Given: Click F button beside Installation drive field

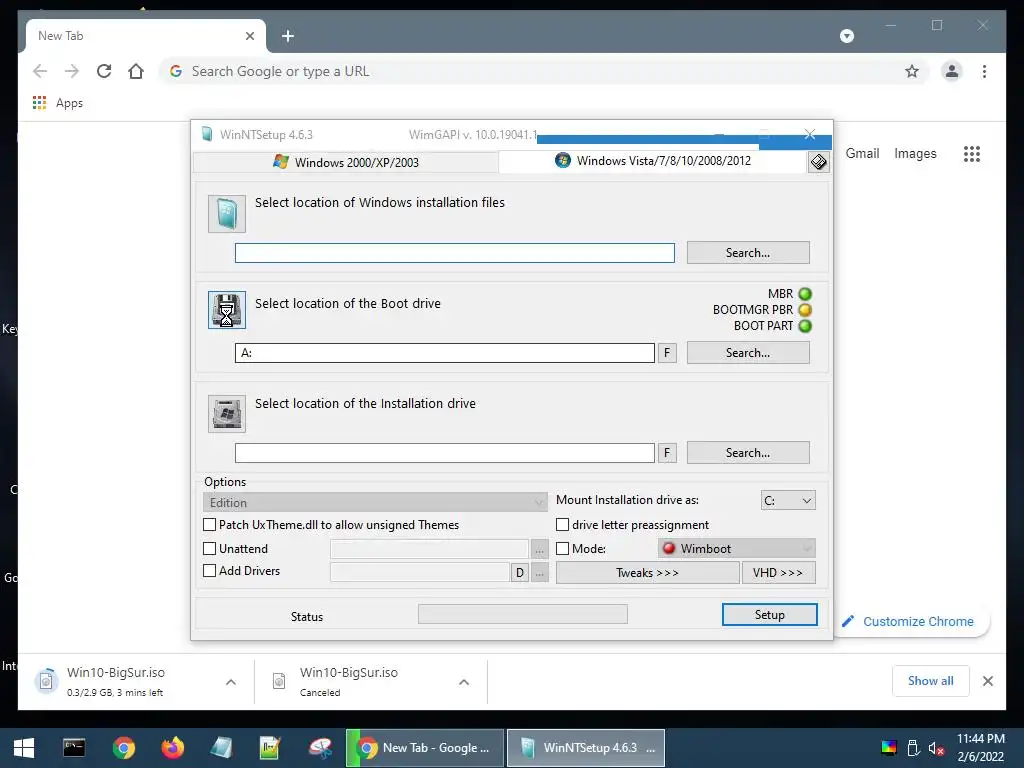Looking at the screenshot, I should tap(667, 453).
